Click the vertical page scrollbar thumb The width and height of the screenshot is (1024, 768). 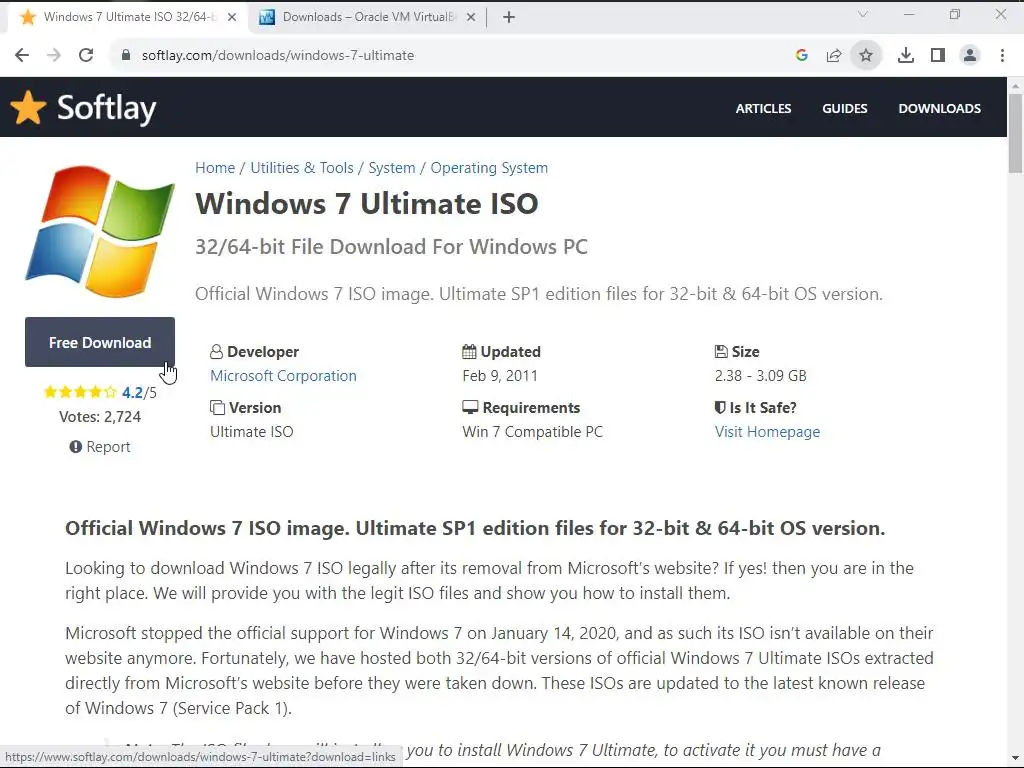click(1015, 133)
